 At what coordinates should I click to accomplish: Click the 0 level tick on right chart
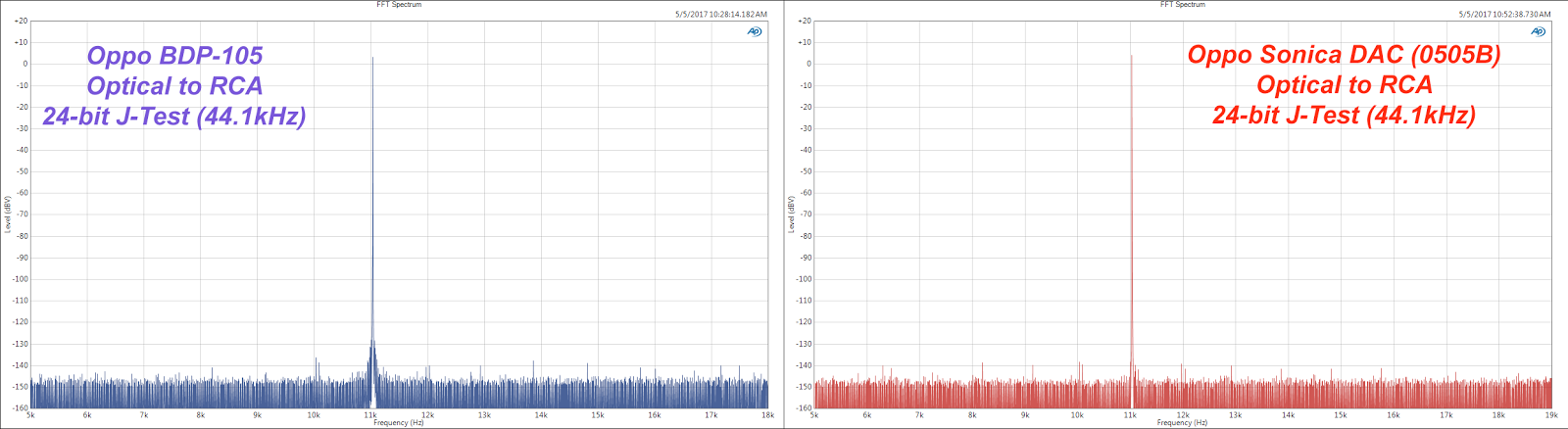(x=809, y=64)
